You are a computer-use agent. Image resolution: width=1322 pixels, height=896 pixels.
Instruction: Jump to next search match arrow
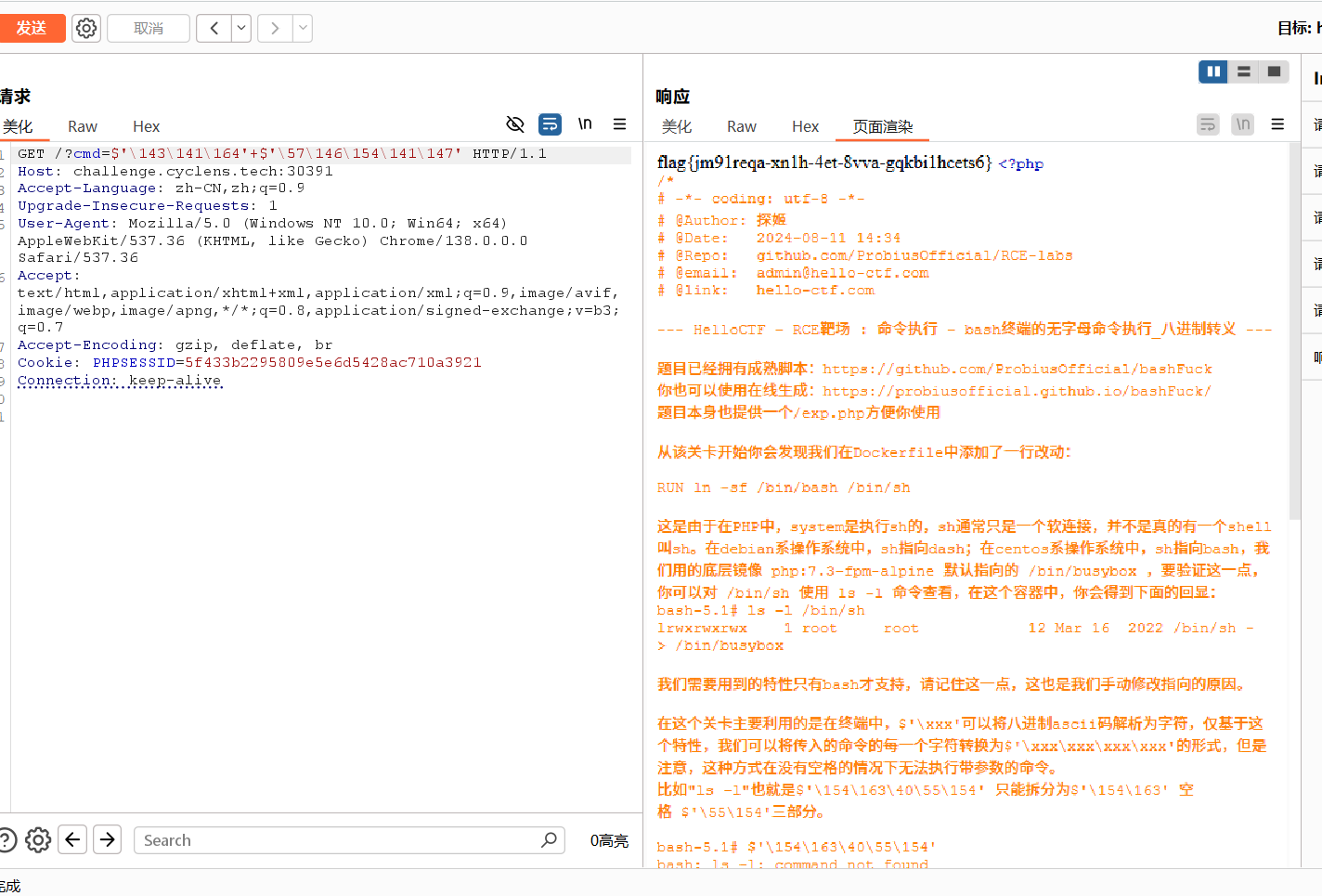click(x=108, y=839)
